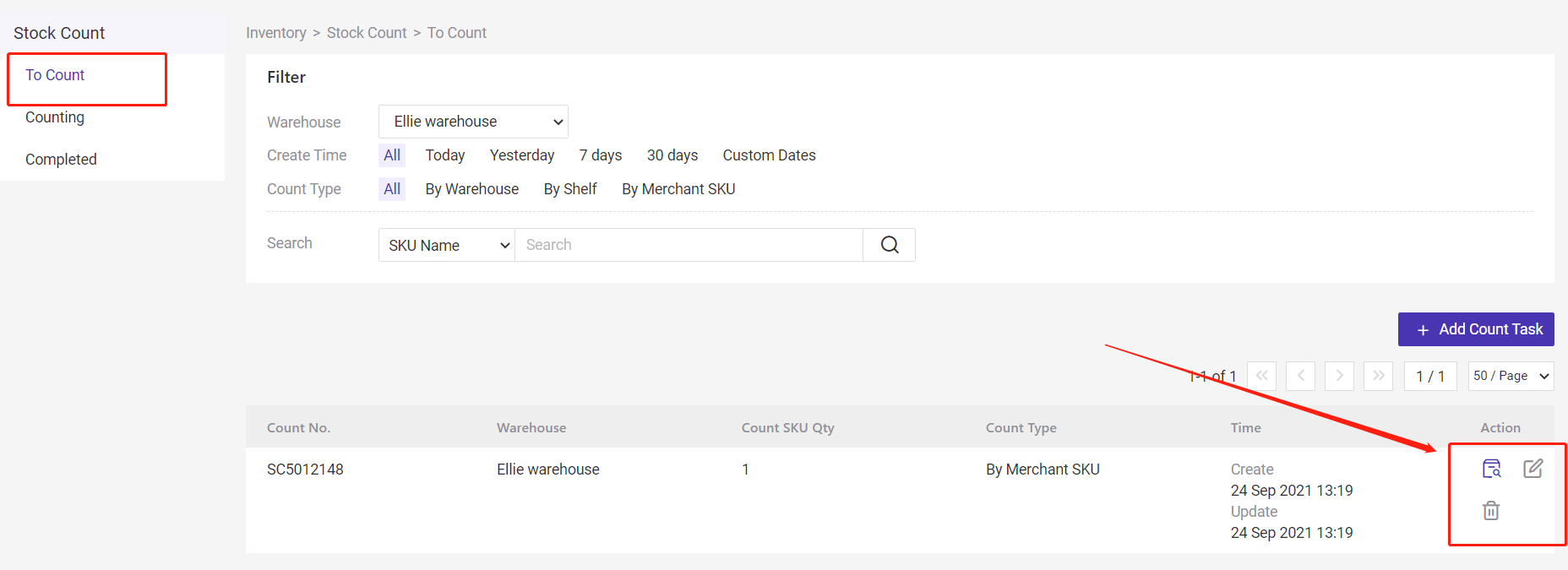This screenshot has width=1568, height=570.
Task: Select All for Create Time filter
Action: tap(392, 155)
